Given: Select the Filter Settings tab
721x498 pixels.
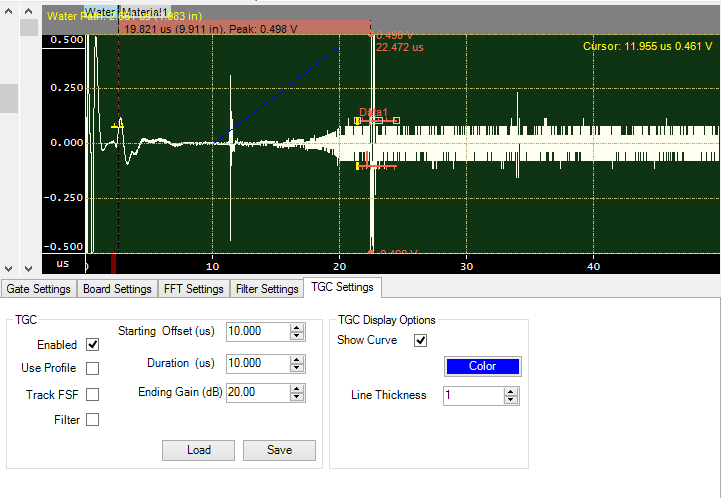Looking at the screenshot, I should [x=266, y=289].
